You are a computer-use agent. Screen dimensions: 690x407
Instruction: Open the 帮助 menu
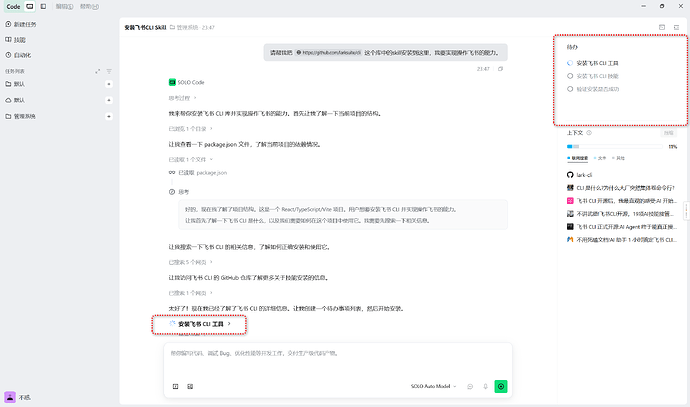tap(89, 7)
